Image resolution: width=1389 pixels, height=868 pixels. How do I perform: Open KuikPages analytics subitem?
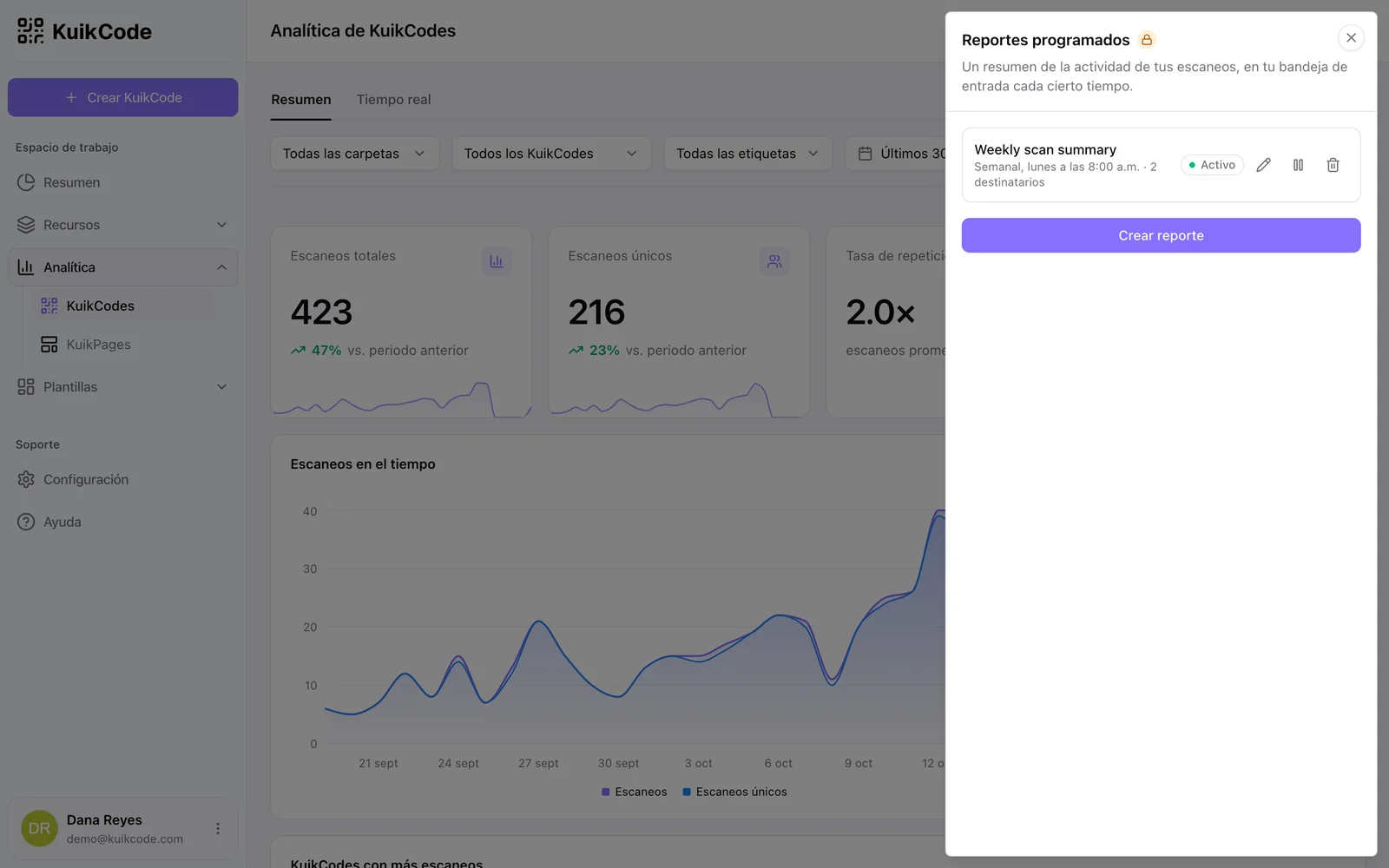[123, 345]
